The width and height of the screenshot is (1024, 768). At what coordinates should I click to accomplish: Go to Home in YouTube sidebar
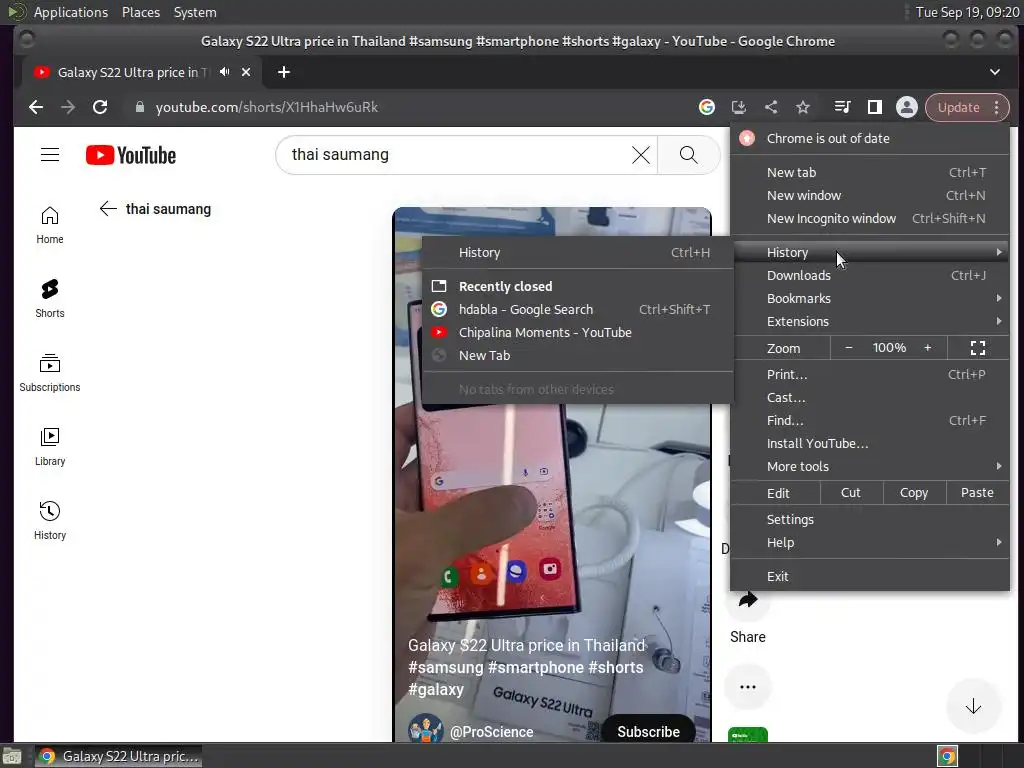tap(50, 225)
